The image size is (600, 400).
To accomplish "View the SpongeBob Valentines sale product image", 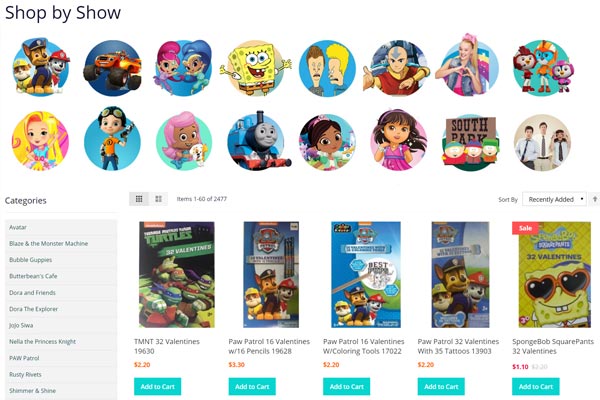I will coord(551,274).
